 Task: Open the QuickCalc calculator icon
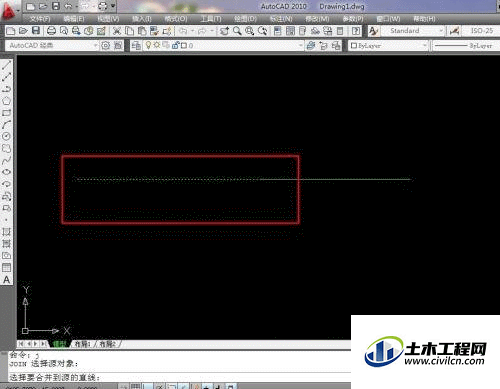point(340,31)
